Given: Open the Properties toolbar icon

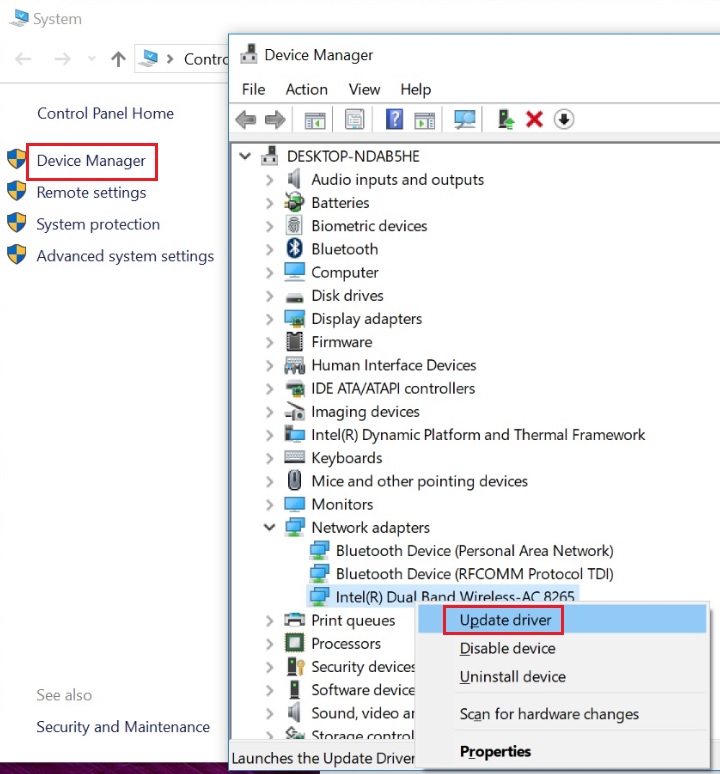Looking at the screenshot, I should [x=354, y=119].
